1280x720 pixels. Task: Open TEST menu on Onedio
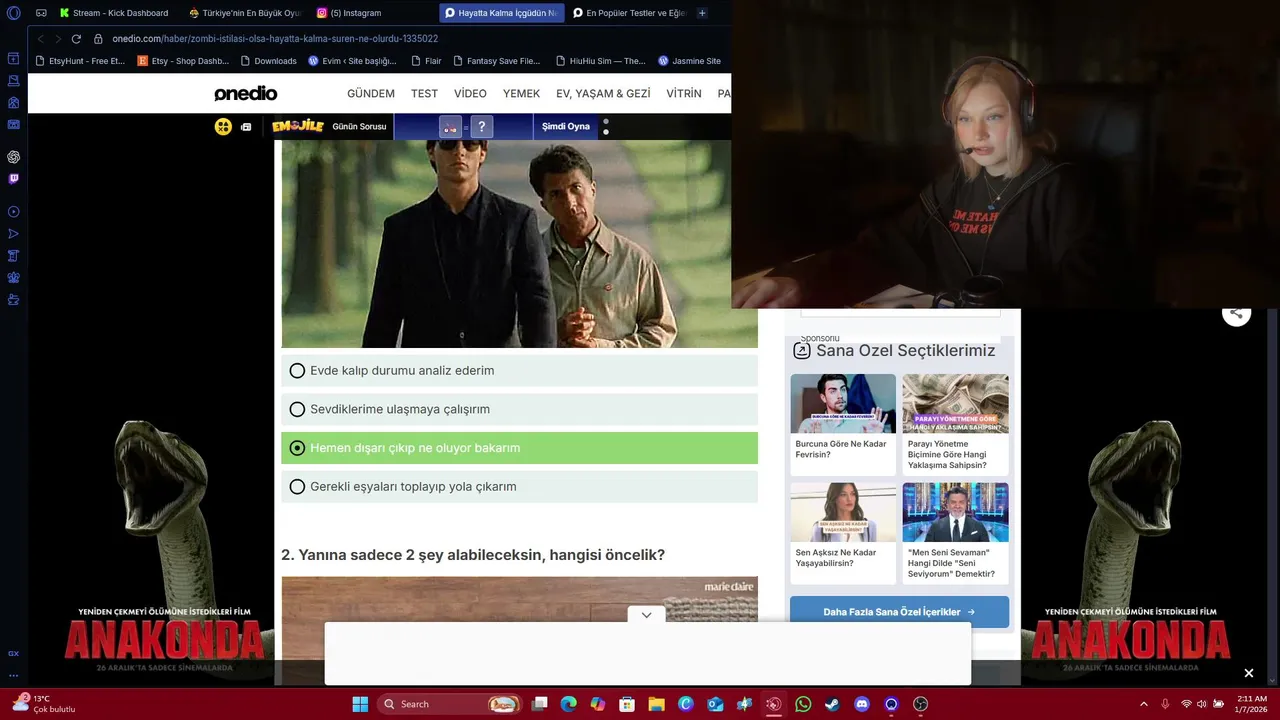click(424, 93)
